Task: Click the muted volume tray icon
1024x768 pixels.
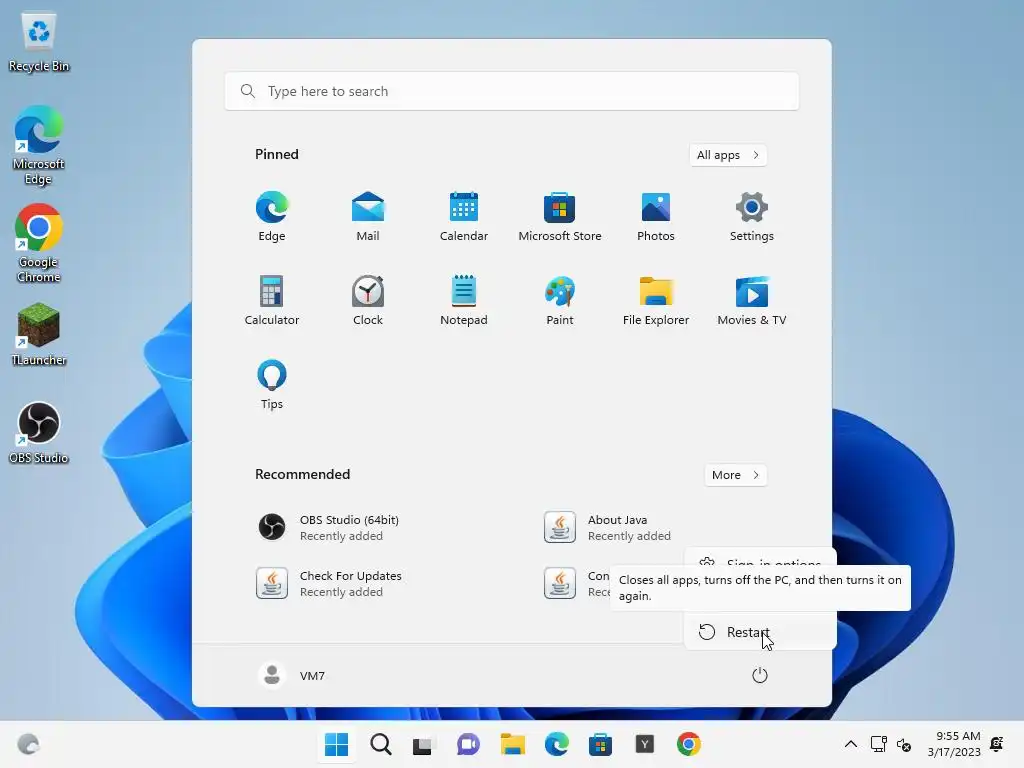Action: click(904, 744)
